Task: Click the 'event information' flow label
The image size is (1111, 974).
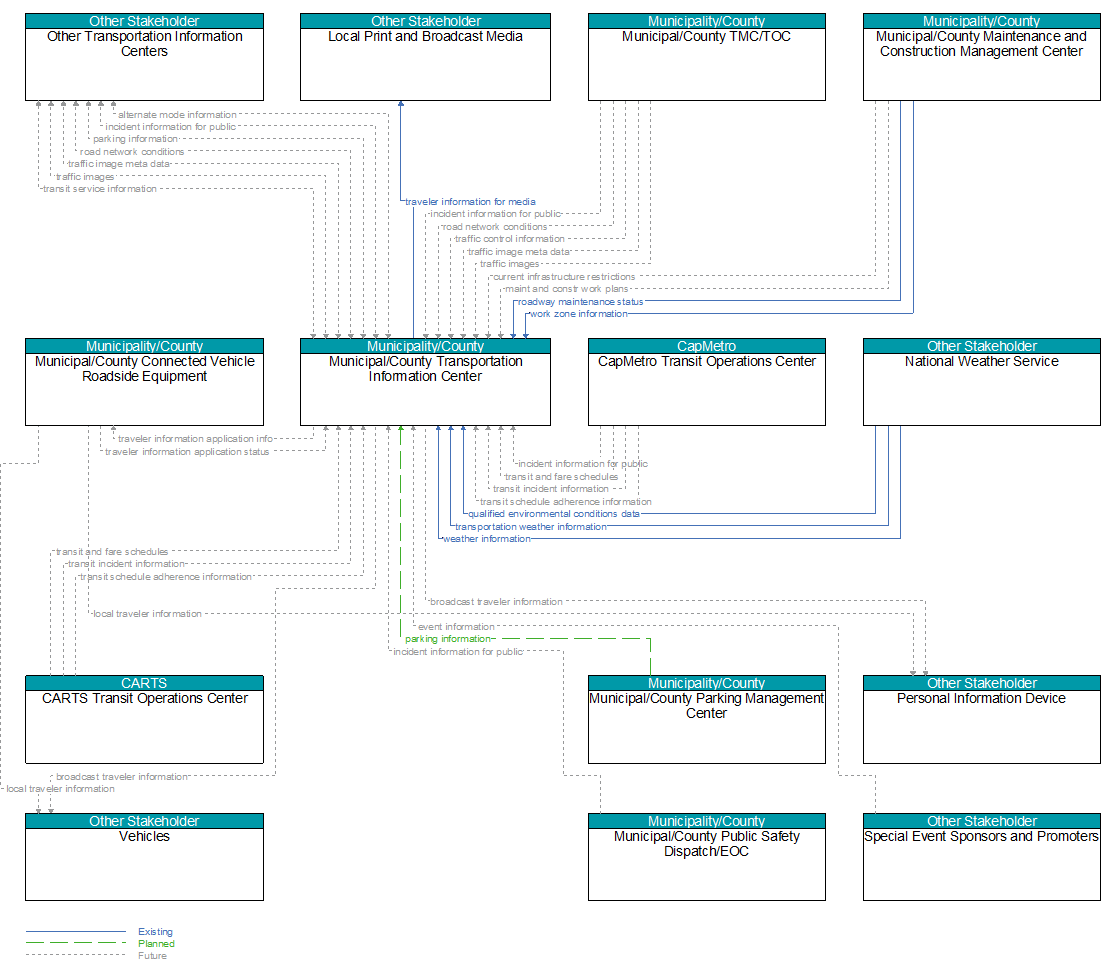Action: click(x=456, y=627)
